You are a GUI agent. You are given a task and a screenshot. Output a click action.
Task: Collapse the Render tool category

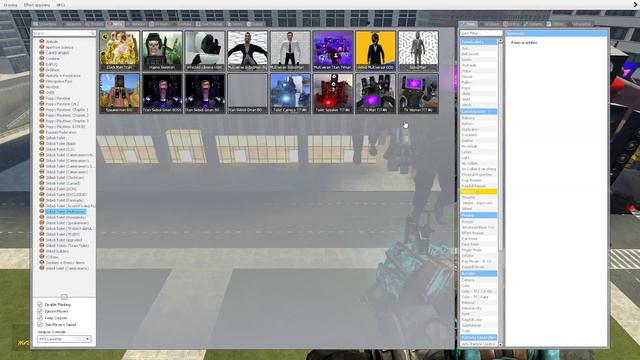[478, 273]
